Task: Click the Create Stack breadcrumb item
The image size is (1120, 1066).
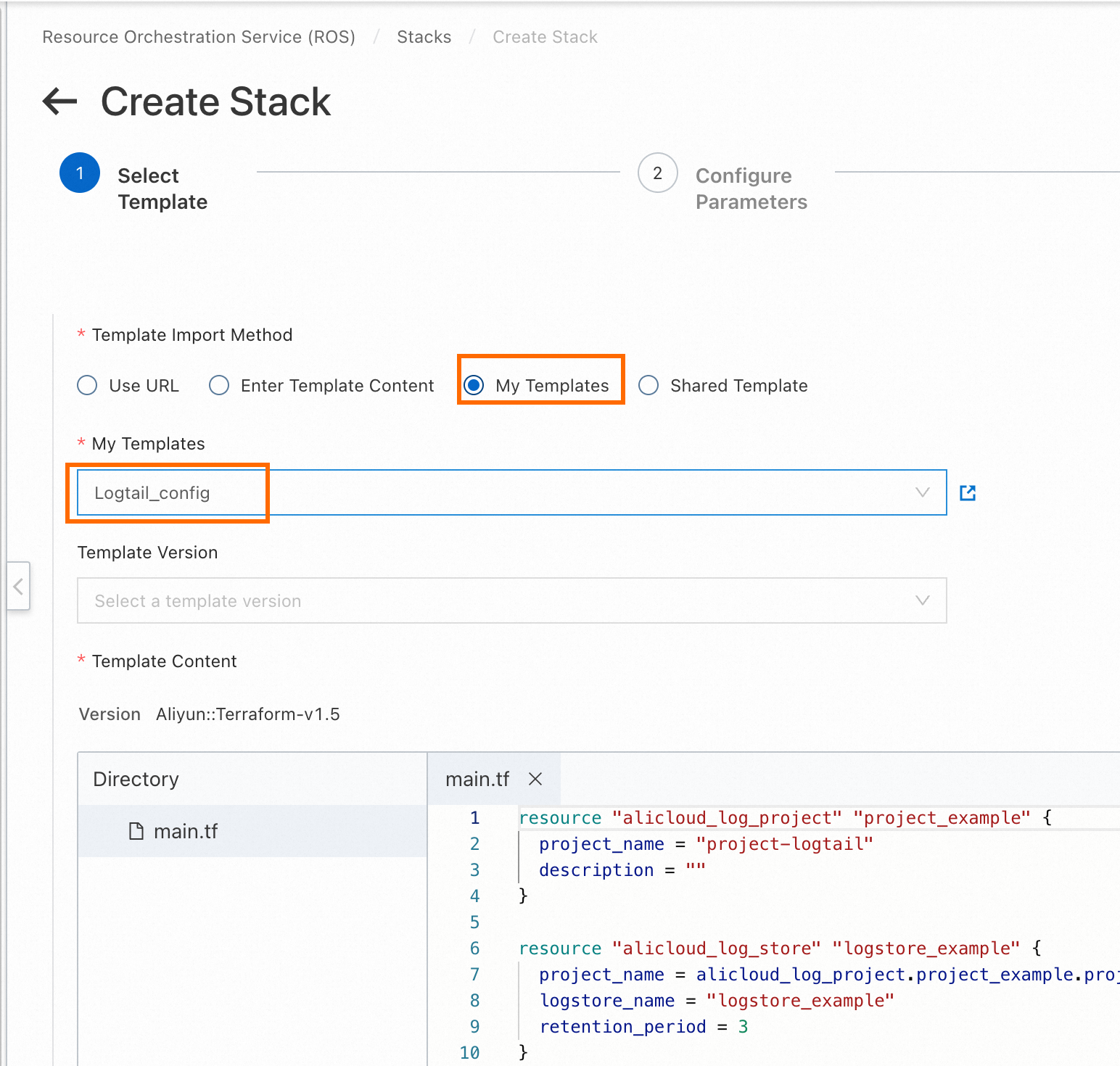Action: (545, 37)
